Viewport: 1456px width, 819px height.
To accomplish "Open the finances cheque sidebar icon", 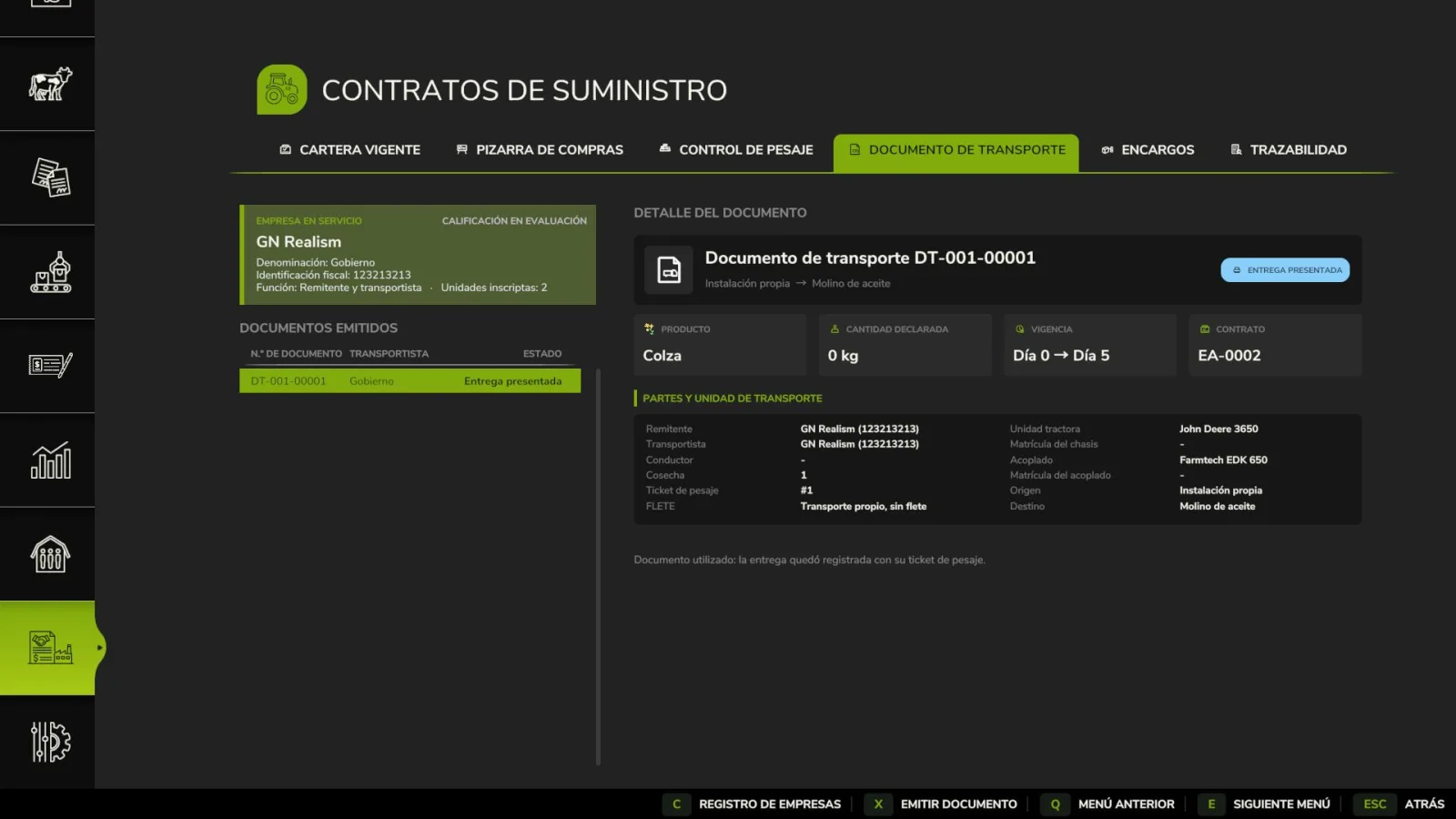I will click(50, 366).
